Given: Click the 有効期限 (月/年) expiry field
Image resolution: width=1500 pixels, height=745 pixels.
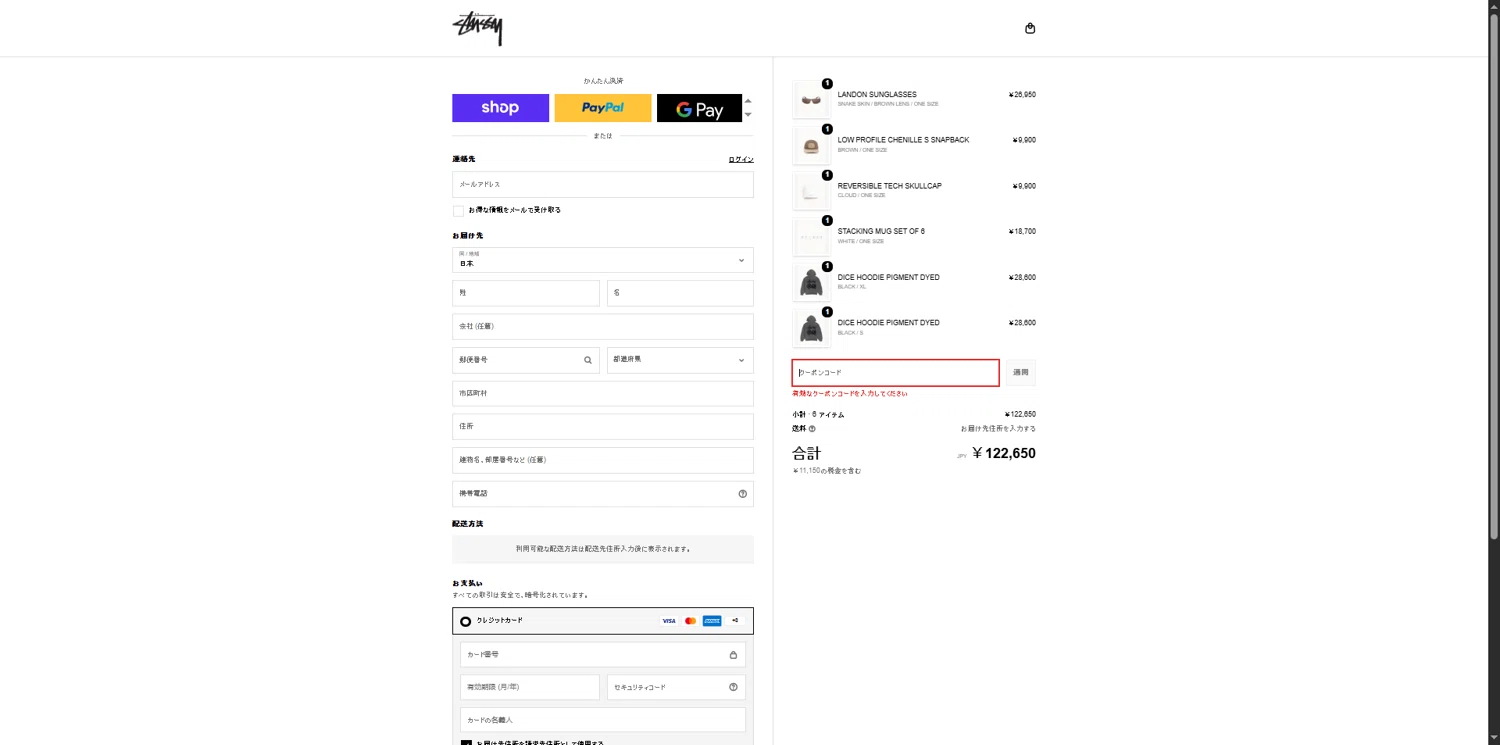Looking at the screenshot, I should (x=530, y=687).
